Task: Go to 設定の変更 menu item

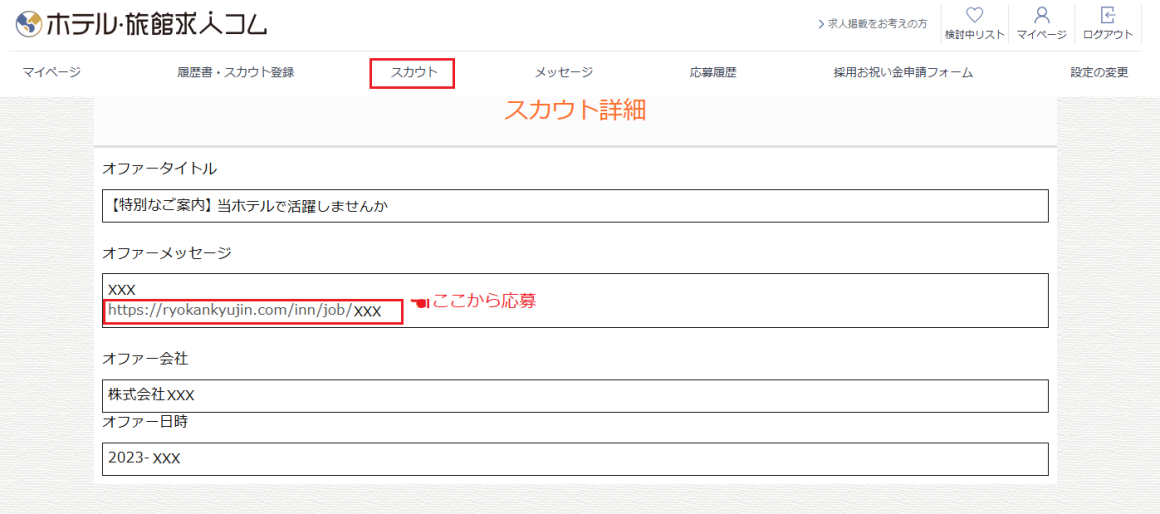Action: 1099,72
